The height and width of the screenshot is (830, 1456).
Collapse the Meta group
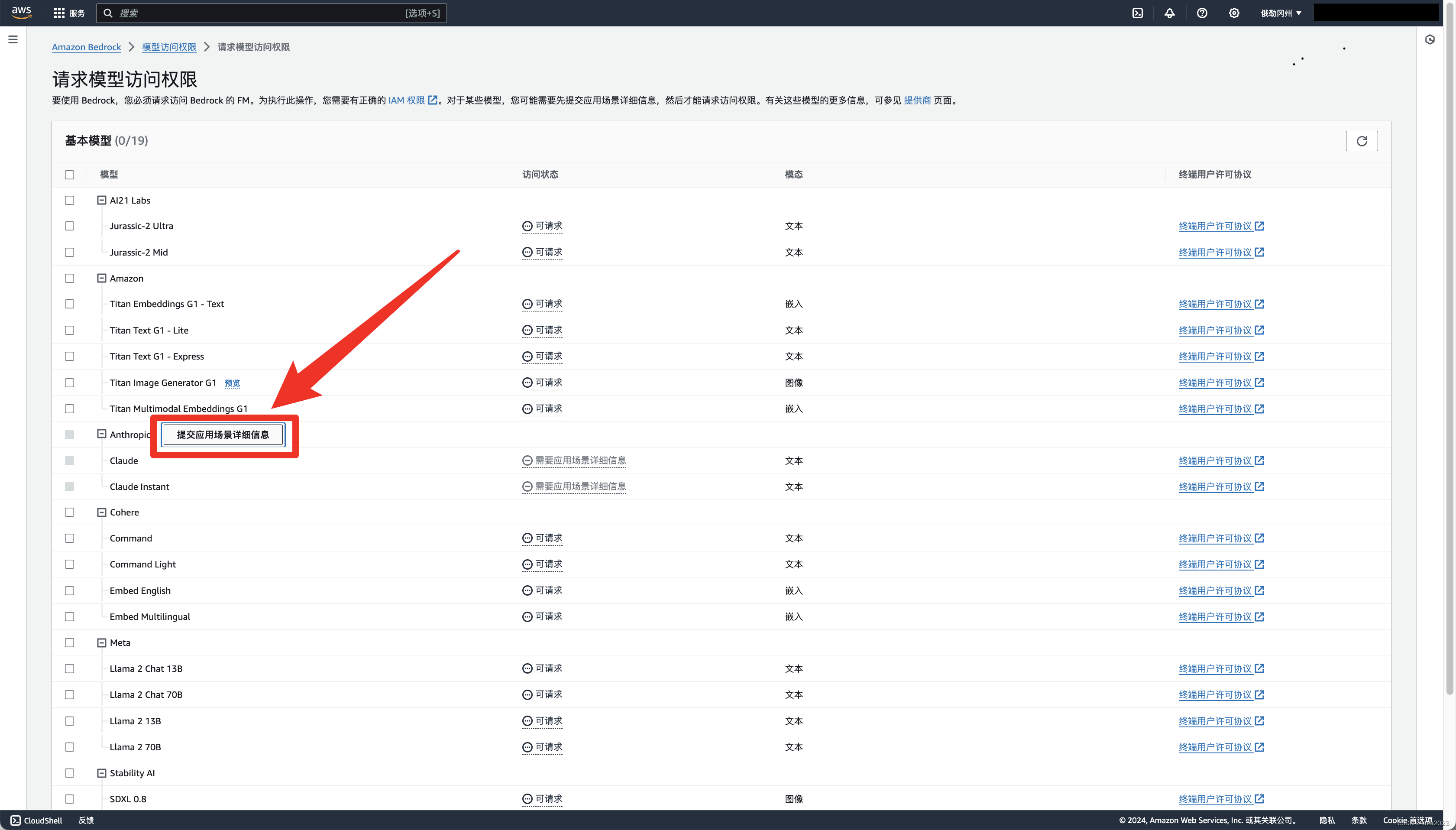point(101,643)
